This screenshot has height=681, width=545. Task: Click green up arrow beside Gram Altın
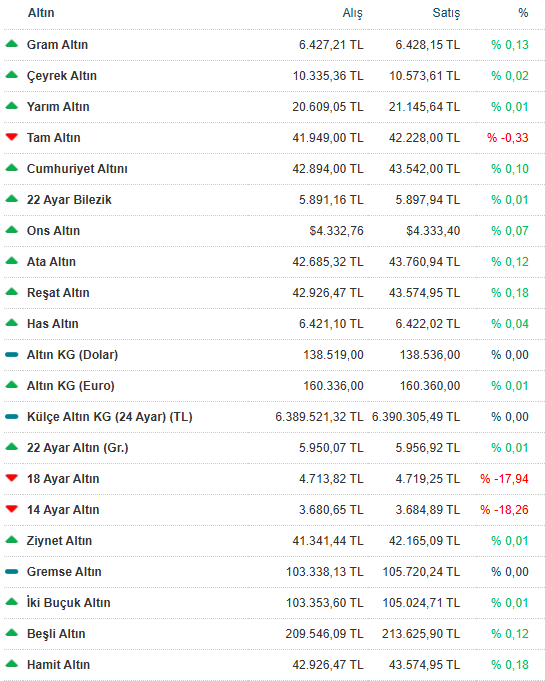click(x=12, y=43)
